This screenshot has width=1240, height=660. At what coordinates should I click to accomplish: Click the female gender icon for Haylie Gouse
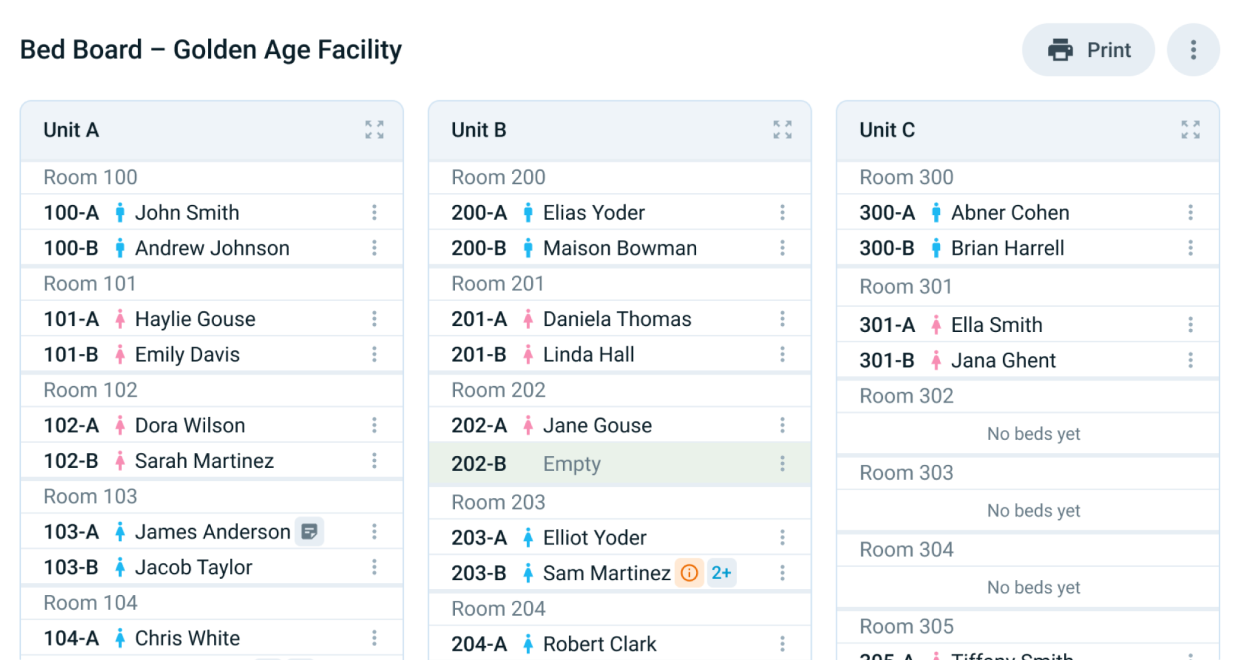point(121,318)
